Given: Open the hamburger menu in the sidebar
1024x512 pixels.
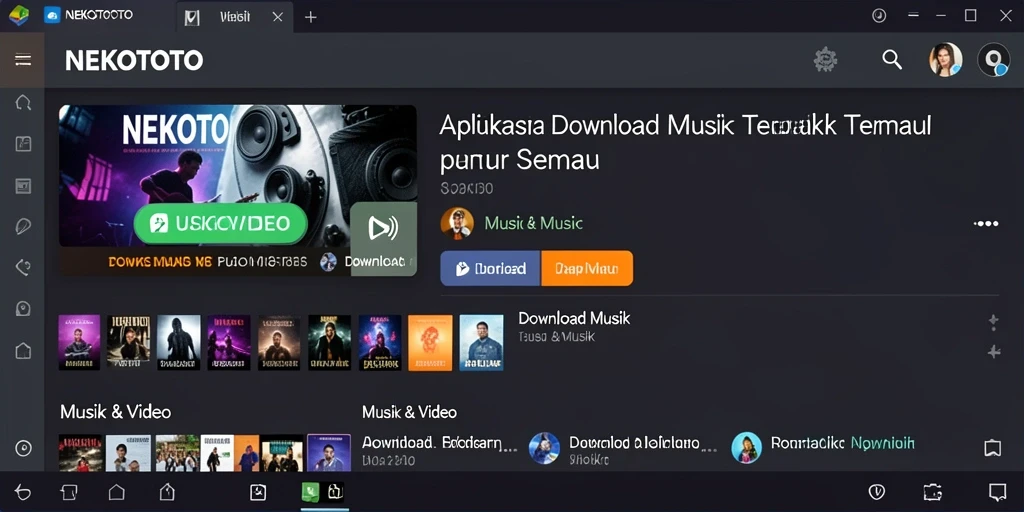Looking at the screenshot, I should [23, 60].
